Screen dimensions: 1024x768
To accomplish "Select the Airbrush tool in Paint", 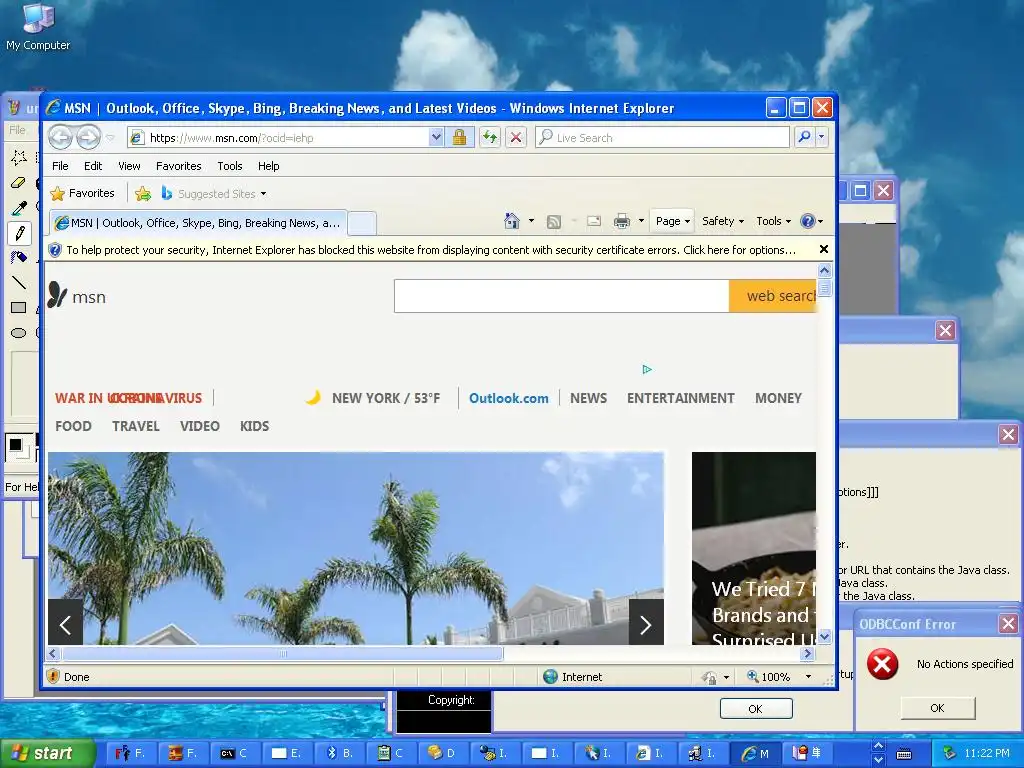I will 19,257.
